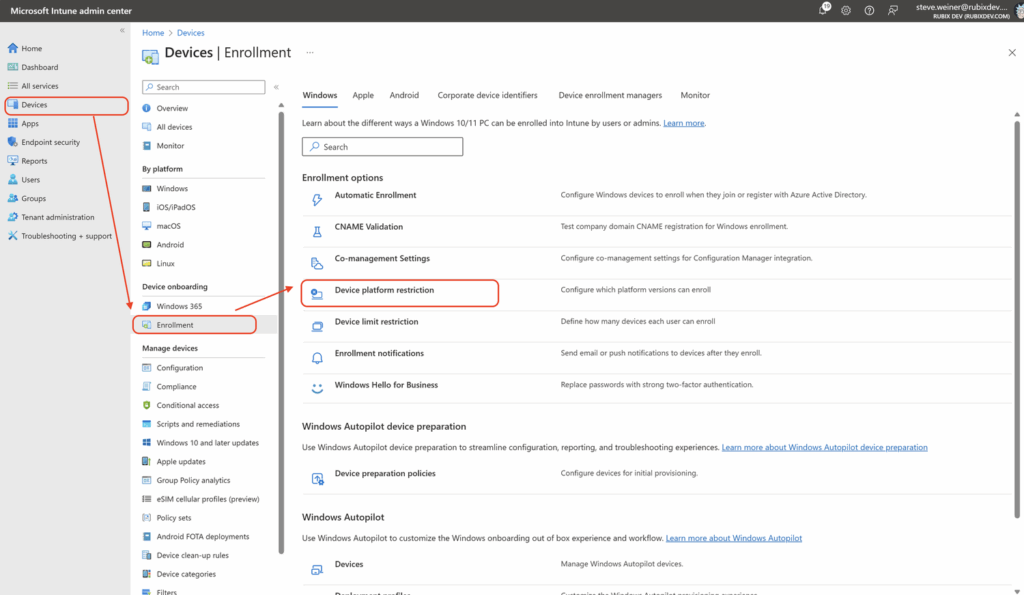Open eSIM cellular profiles (preview) item
This screenshot has width=1024, height=595.
pos(208,499)
